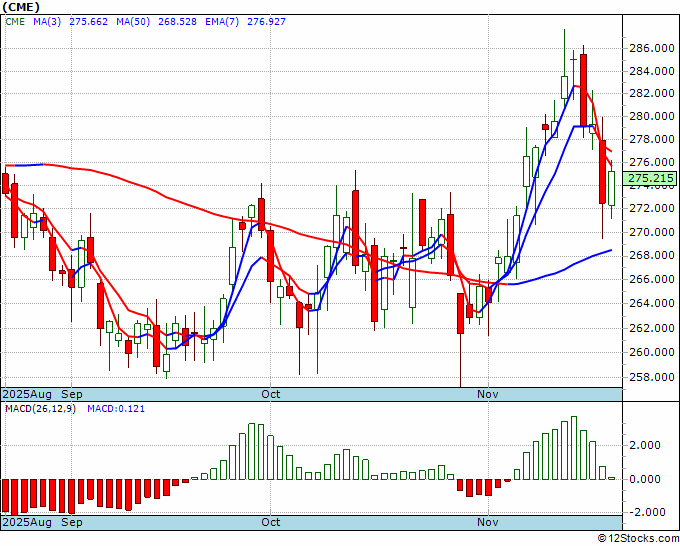Click the smallest final green MACD bar

point(611,478)
